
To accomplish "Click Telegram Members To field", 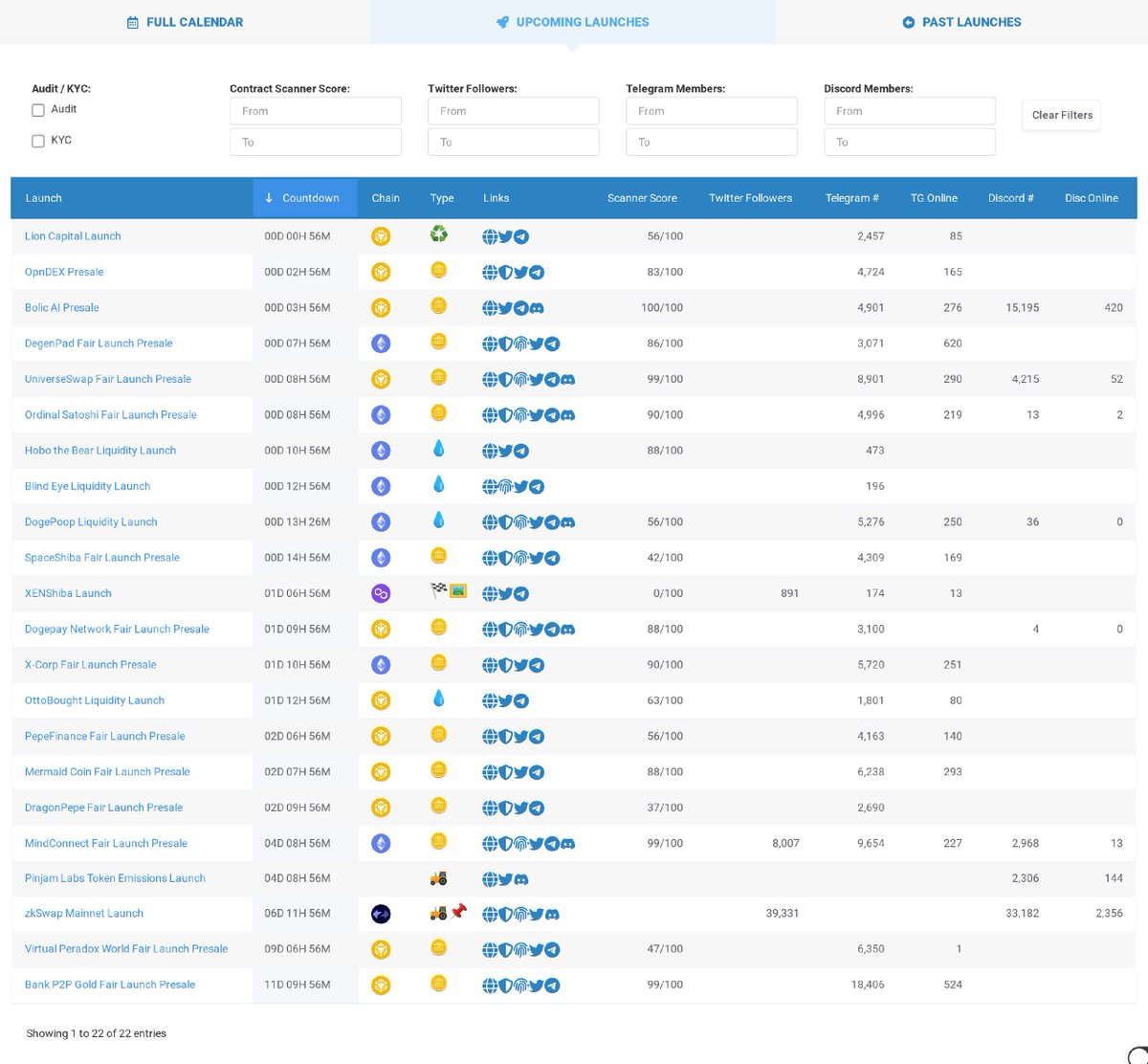I will pyautogui.click(x=712, y=142).
